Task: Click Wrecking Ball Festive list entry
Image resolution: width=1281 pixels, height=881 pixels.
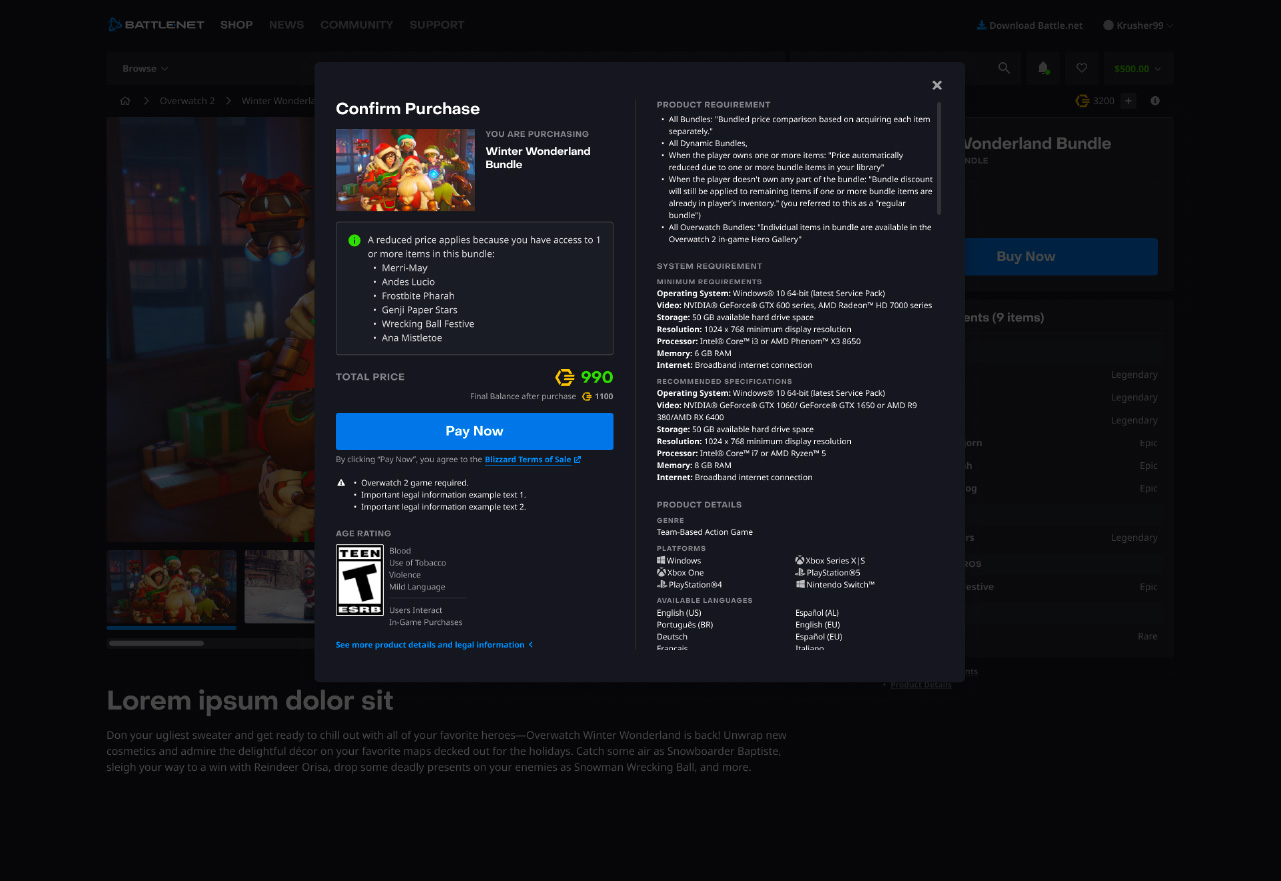Action: tap(428, 324)
